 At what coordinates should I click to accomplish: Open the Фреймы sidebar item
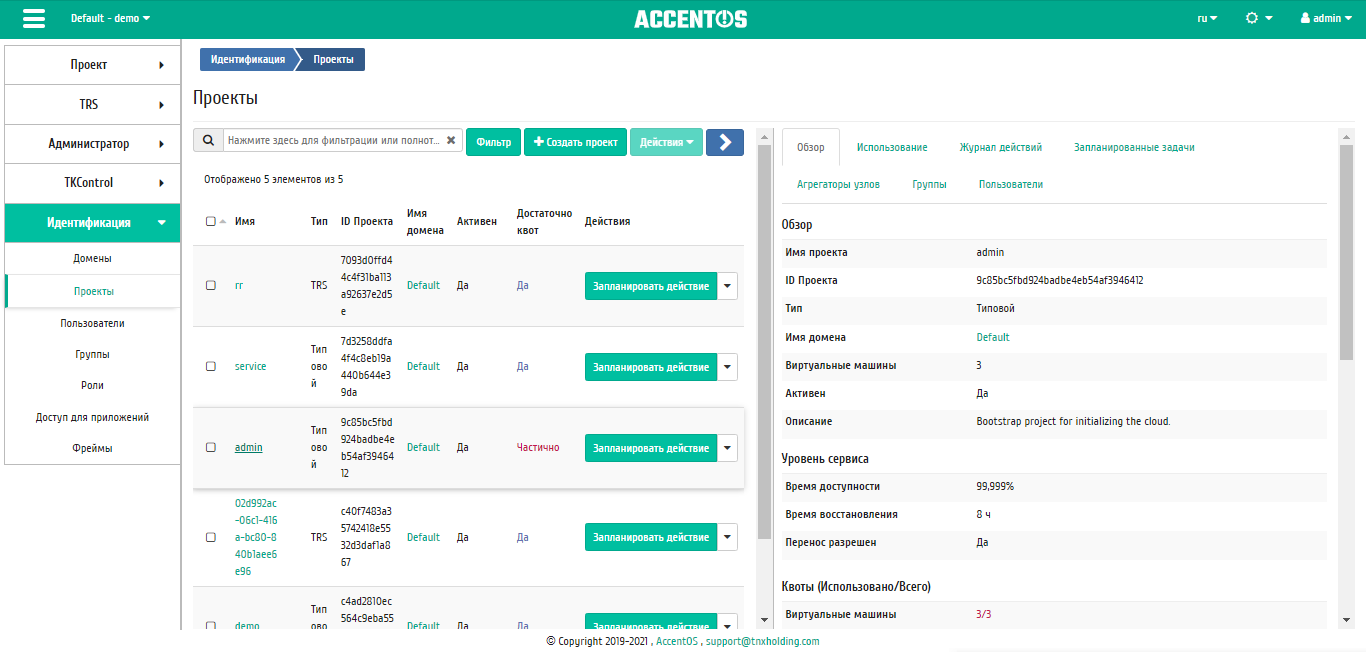point(92,448)
